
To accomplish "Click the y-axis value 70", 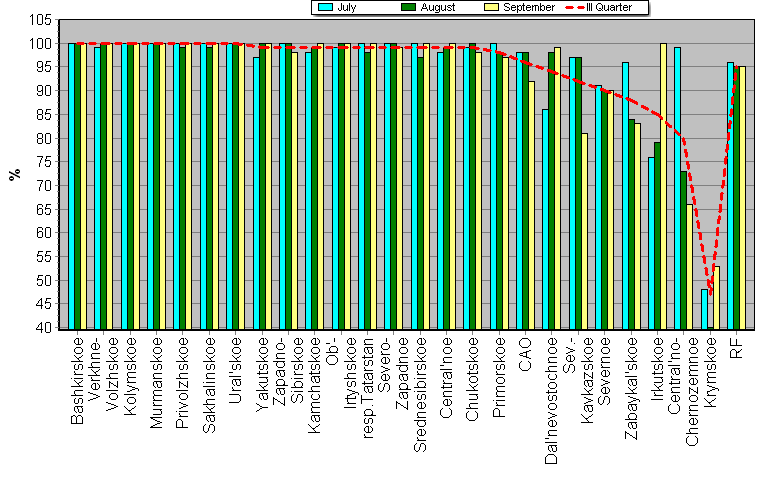I will (44, 186).
